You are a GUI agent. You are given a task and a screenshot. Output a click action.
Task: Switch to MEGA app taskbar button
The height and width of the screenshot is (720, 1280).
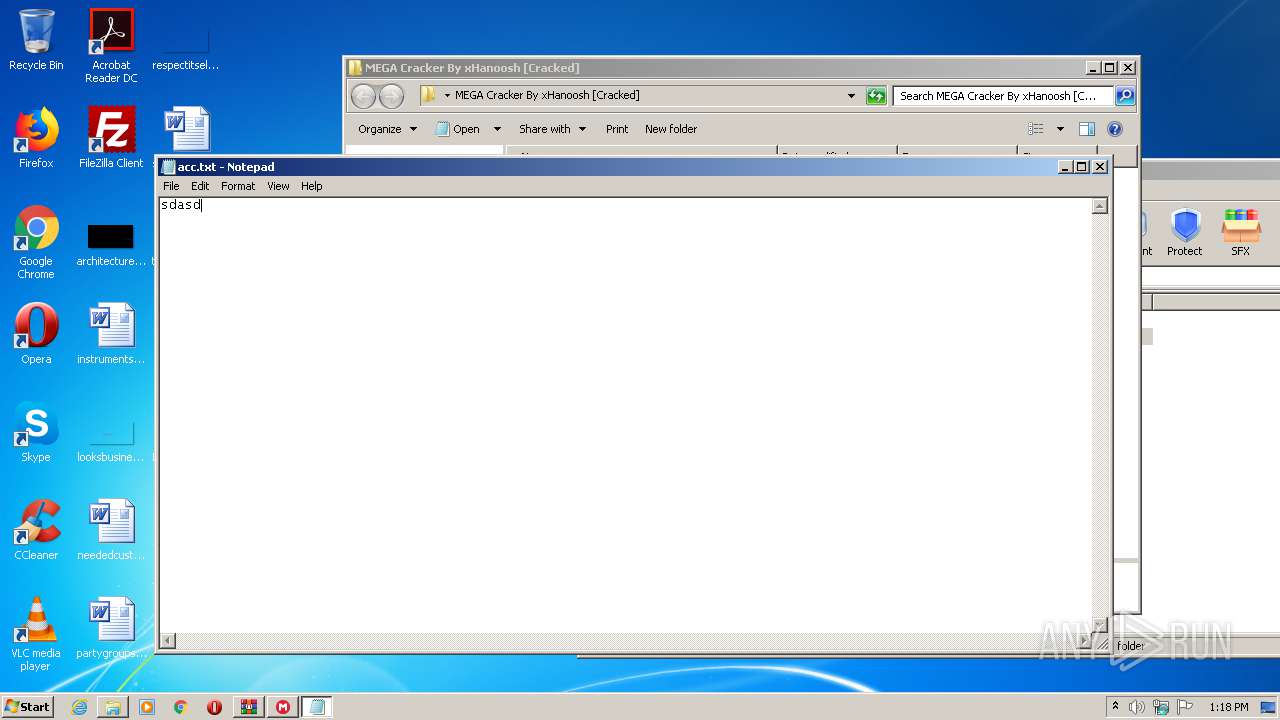point(283,707)
